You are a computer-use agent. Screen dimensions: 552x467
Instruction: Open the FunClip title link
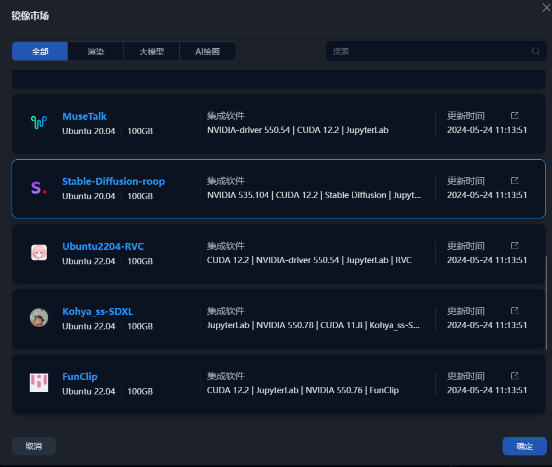click(80, 377)
